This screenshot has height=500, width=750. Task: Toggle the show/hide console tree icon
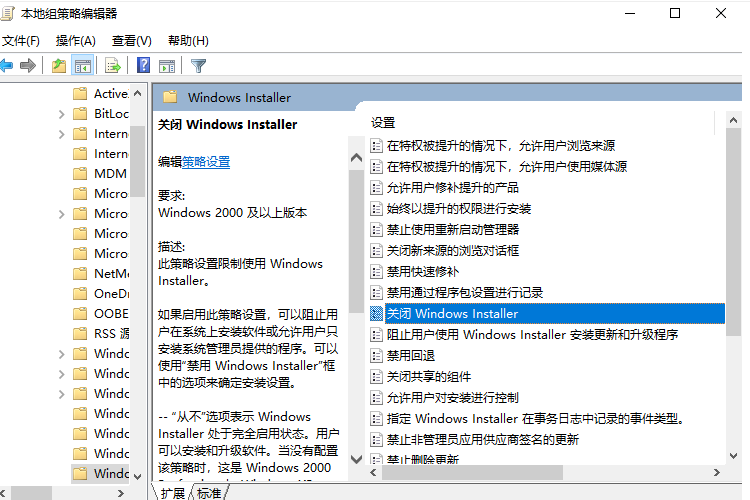click(82, 66)
